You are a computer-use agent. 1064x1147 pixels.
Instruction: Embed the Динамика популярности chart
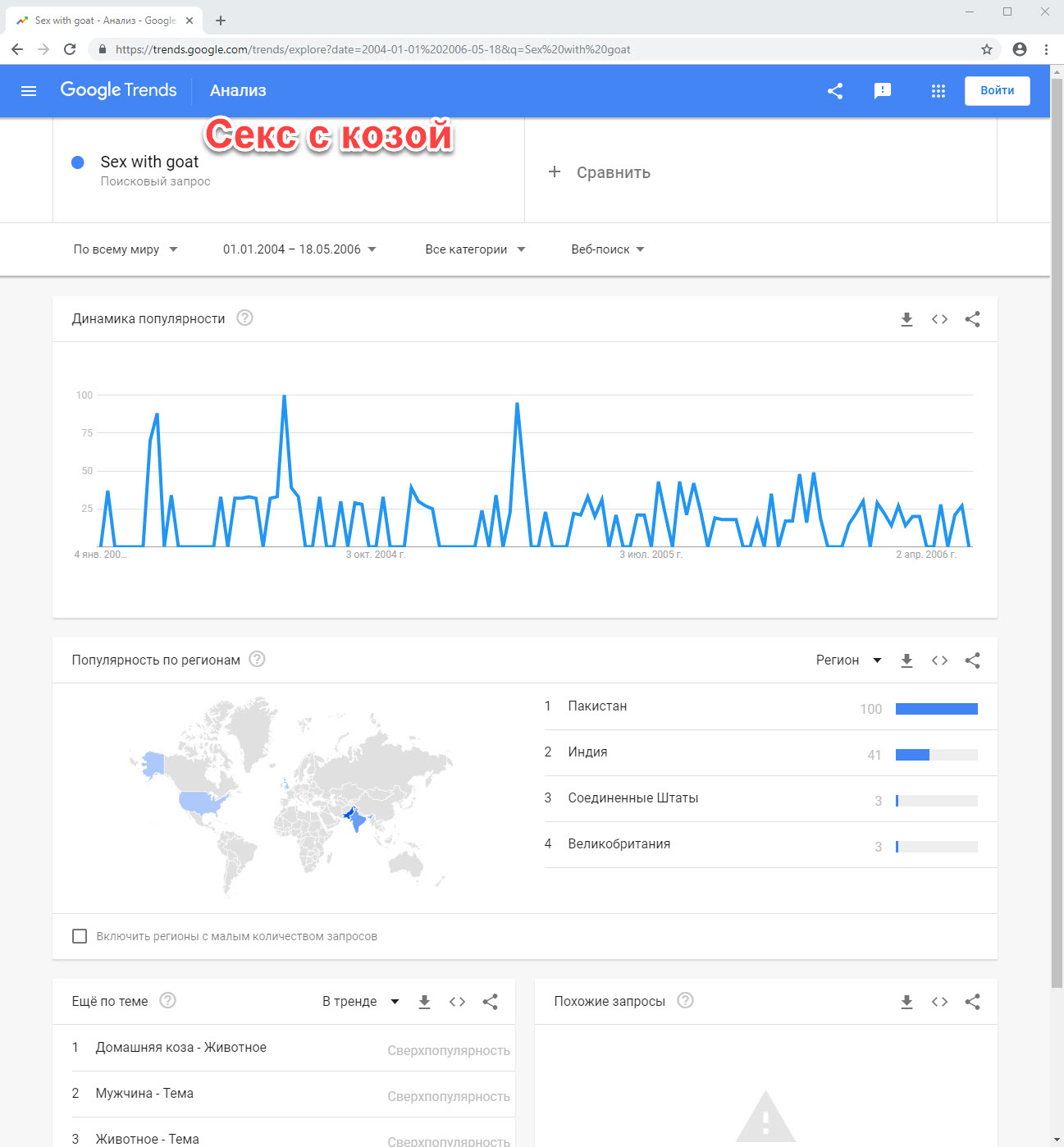[x=939, y=319]
